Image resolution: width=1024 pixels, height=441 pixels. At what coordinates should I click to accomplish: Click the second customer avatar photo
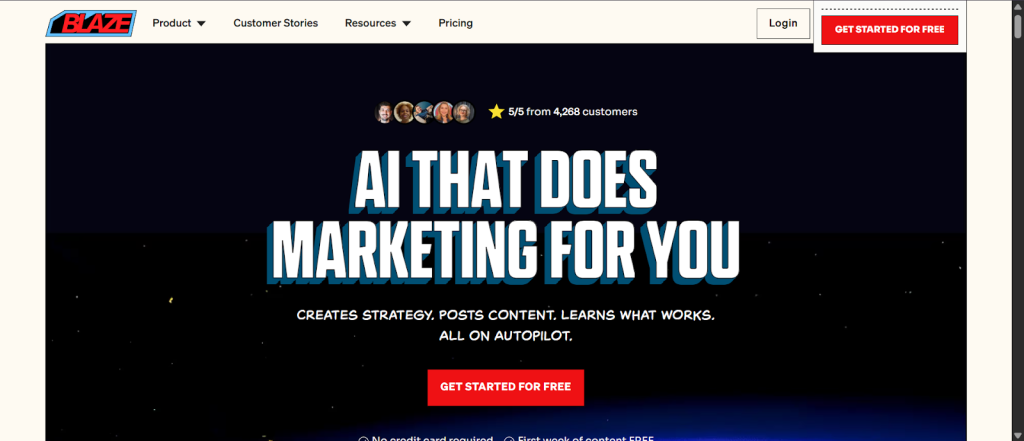point(404,112)
